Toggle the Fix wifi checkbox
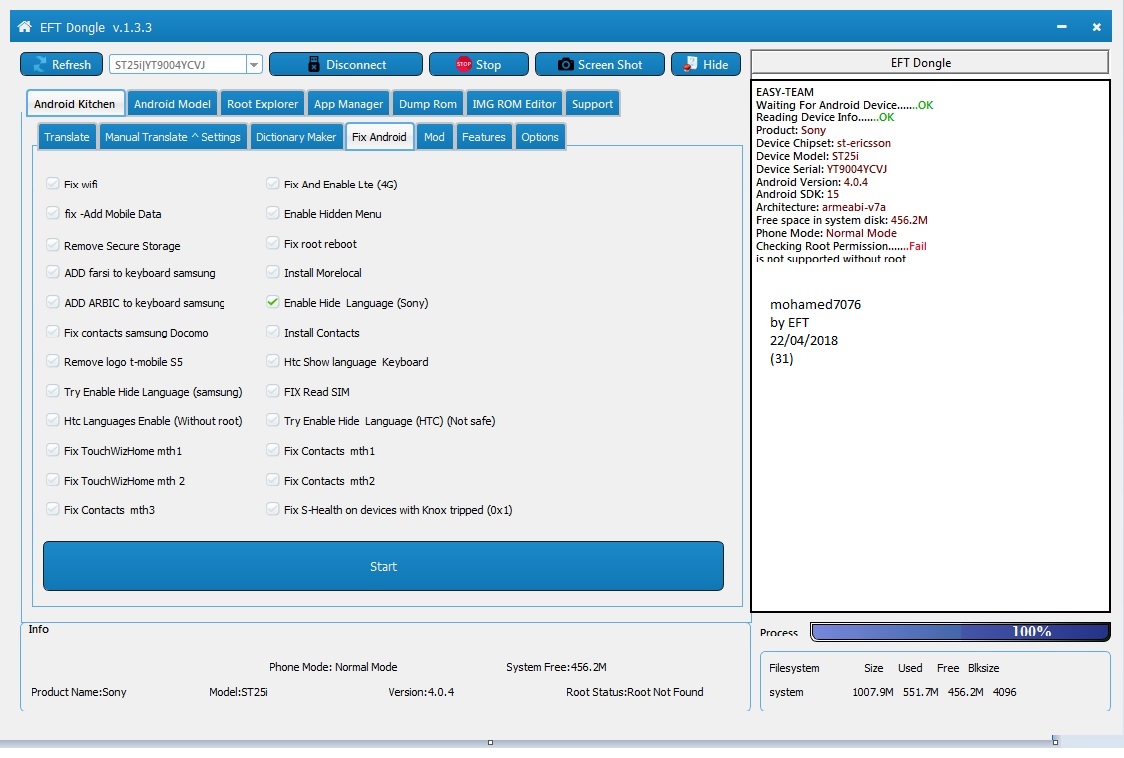1124x758 pixels. coord(52,184)
